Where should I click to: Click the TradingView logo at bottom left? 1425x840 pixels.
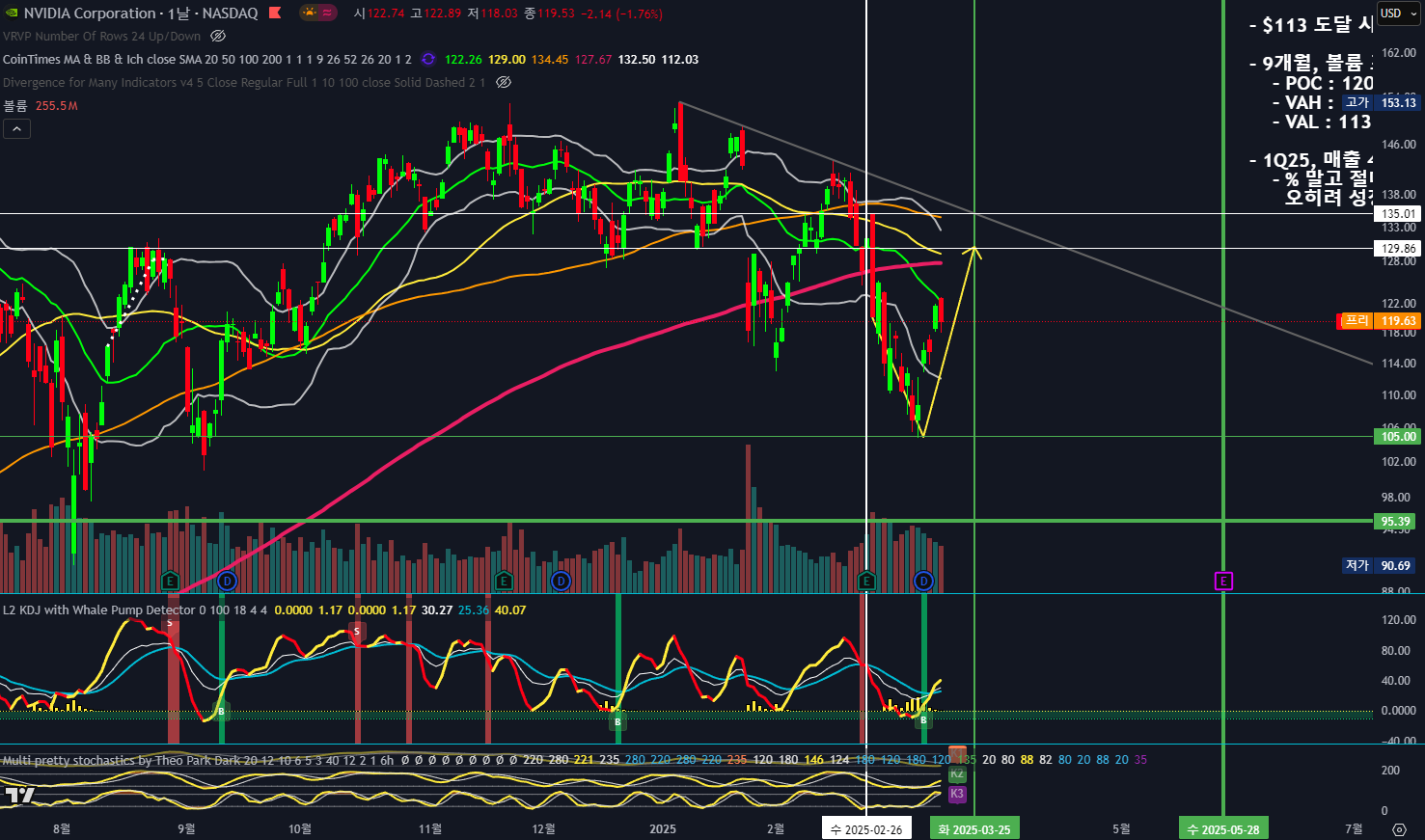tap(19, 796)
